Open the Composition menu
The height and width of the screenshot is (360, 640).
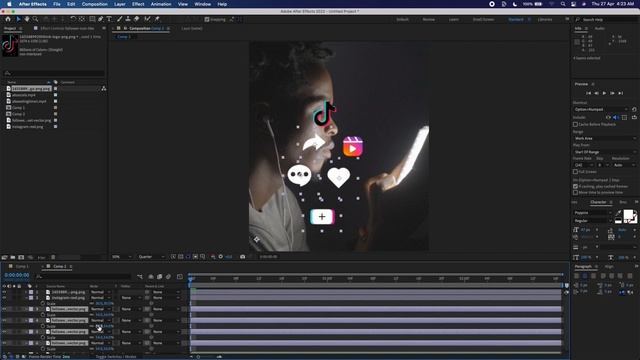[x=95, y=4]
